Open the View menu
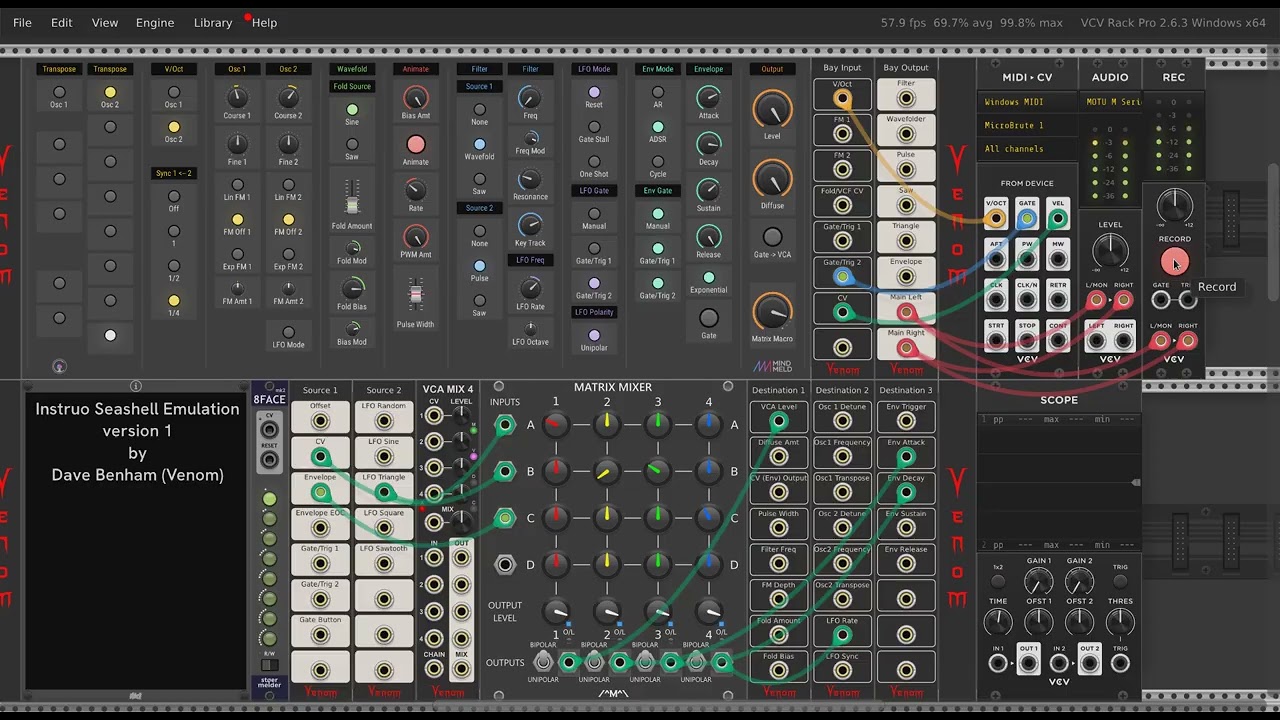The width and height of the screenshot is (1280, 720). 105,22
